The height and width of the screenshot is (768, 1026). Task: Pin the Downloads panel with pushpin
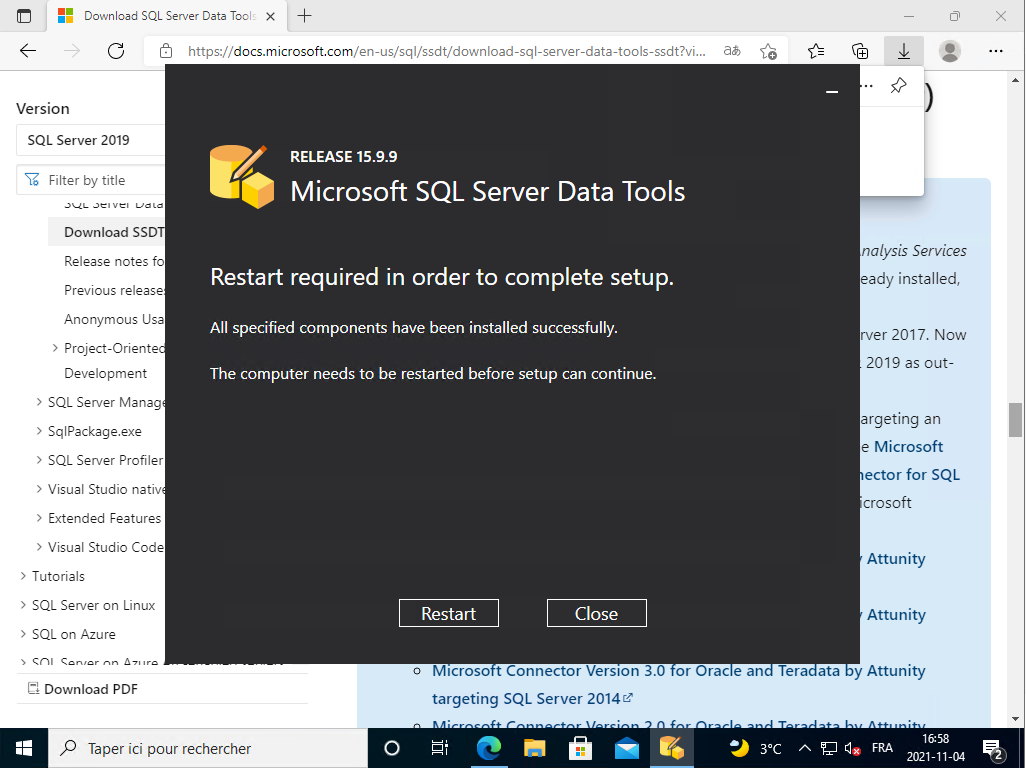(898, 86)
